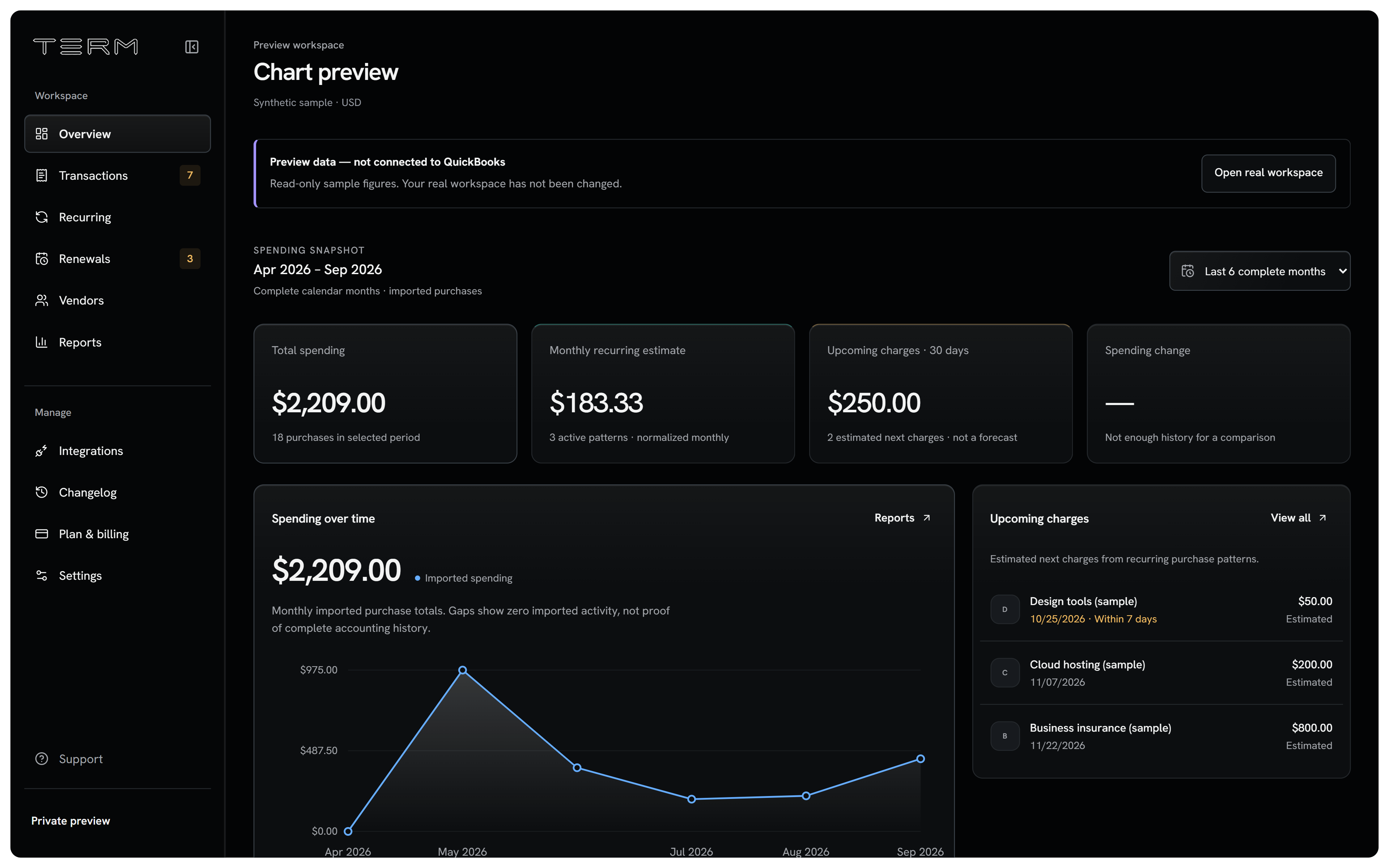Go to the Overview page

[x=118, y=134]
